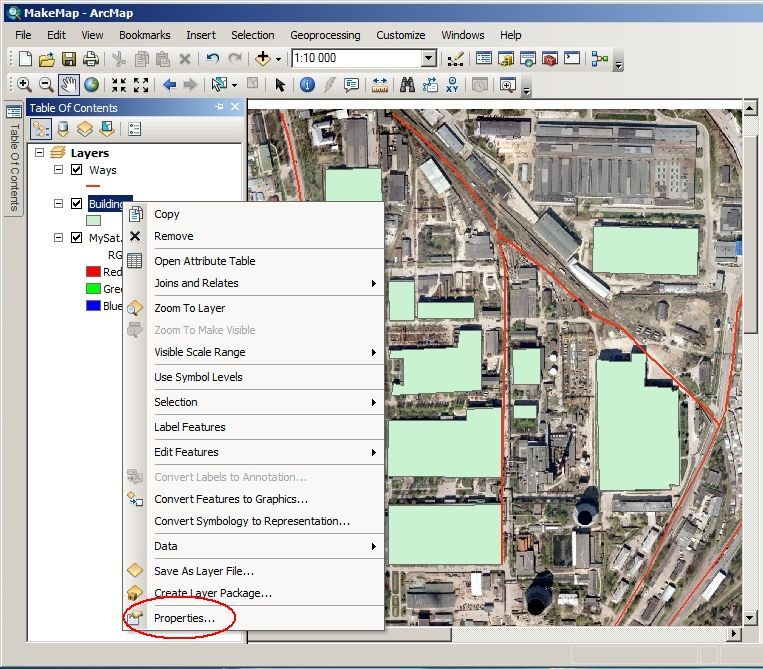Choose Remove from context menu
This screenshot has height=669, width=763.
[173, 236]
